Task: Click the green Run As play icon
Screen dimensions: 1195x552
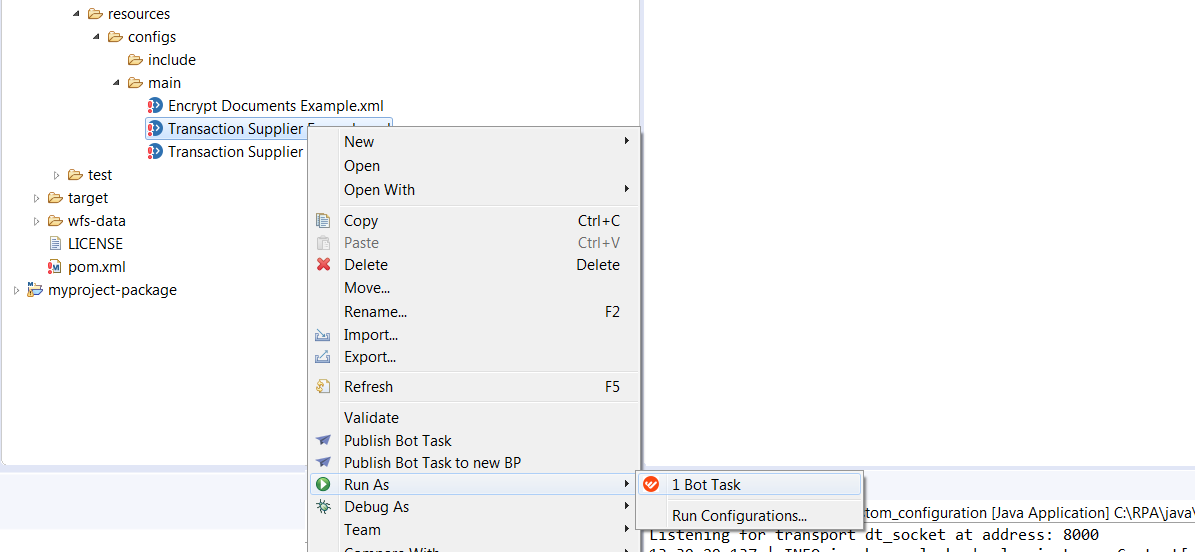Action: 323,483
